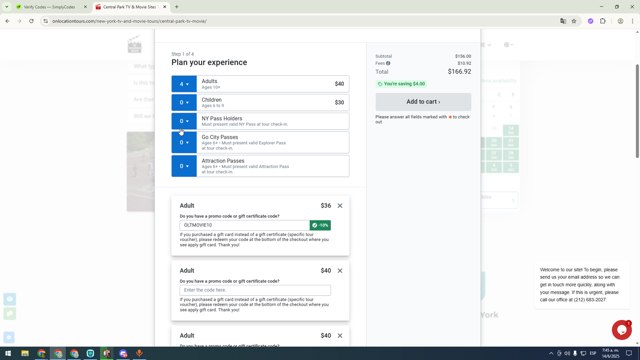Open the tab search dropdown arrow
Image resolution: width=640 pixels, height=360 pixels.
coord(7,7)
